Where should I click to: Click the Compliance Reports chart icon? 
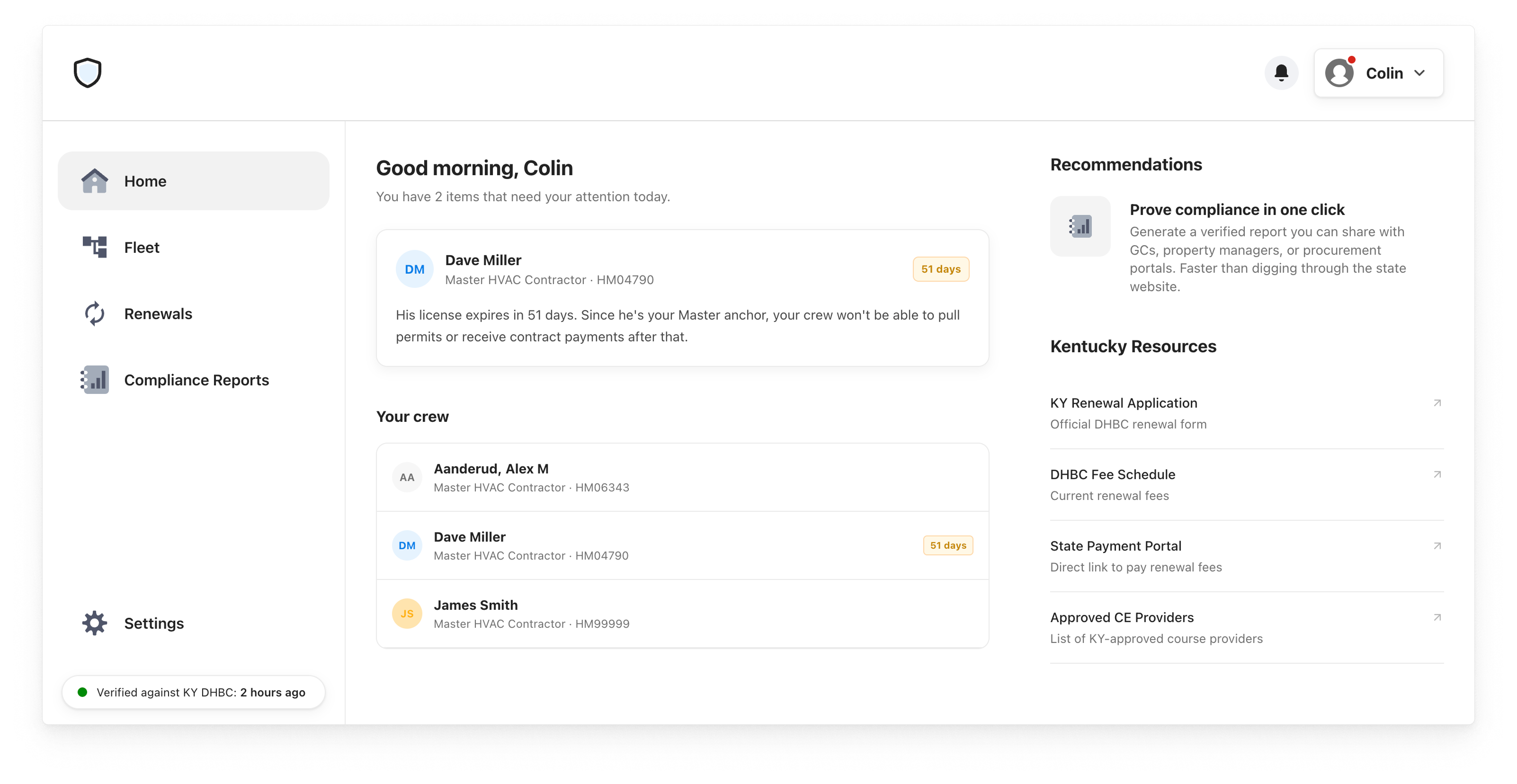[94, 380]
